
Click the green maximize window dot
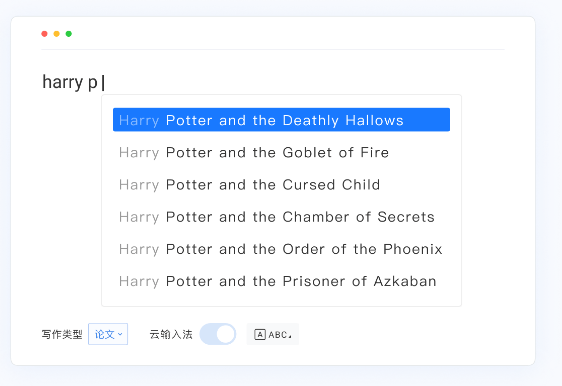69,34
